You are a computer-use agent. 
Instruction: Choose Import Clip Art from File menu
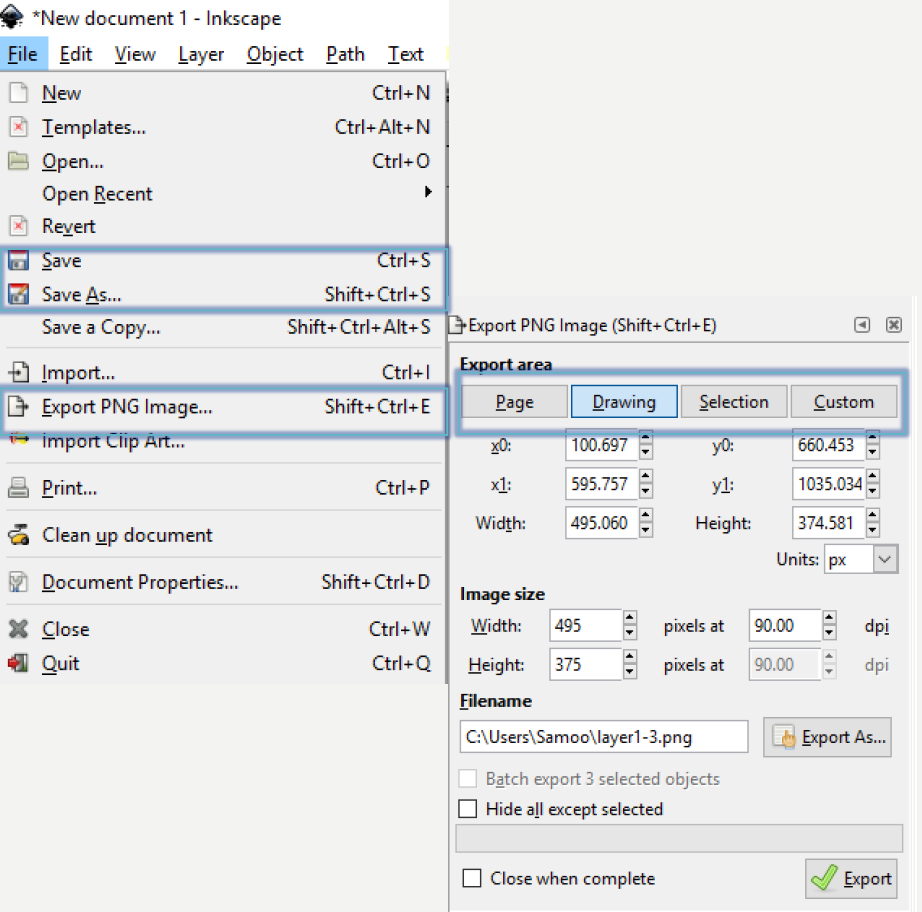tap(223, 440)
